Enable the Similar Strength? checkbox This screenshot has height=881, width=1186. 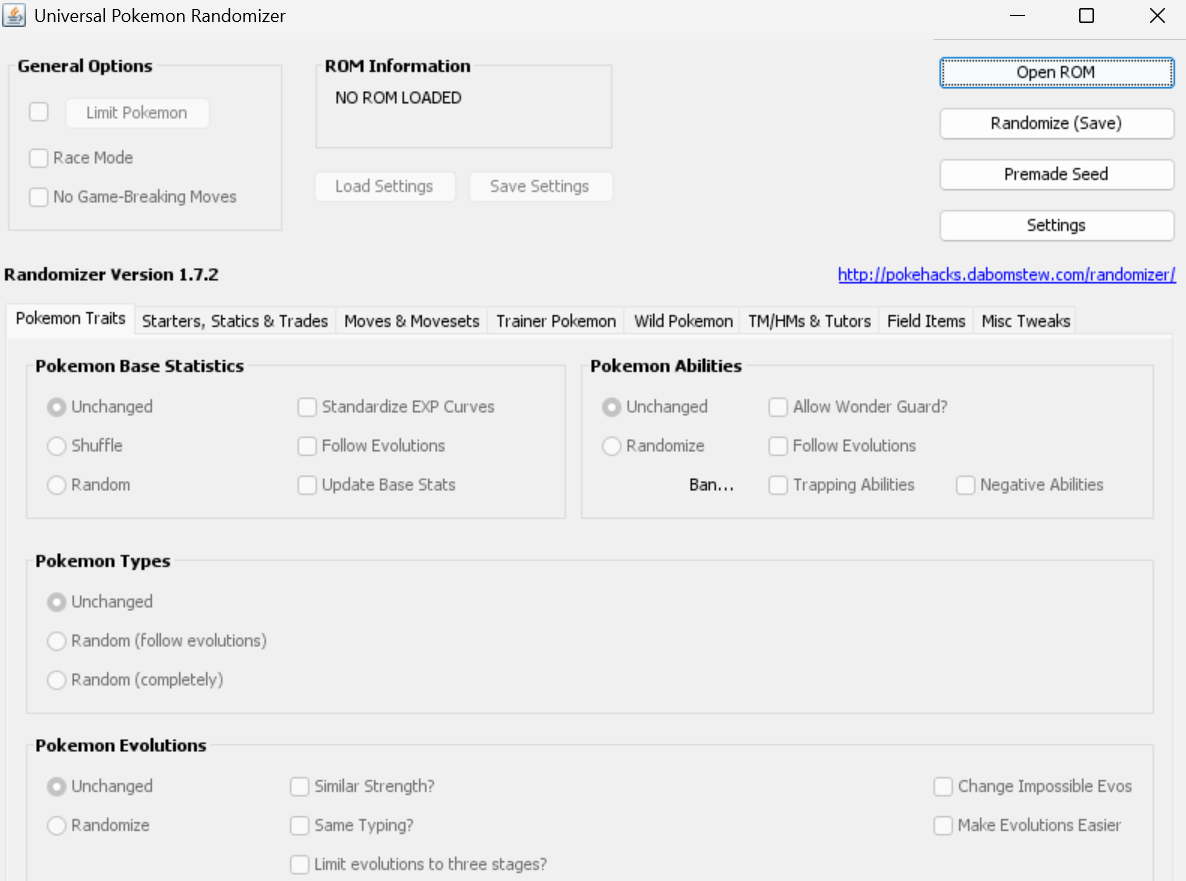click(x=300, y=787)
